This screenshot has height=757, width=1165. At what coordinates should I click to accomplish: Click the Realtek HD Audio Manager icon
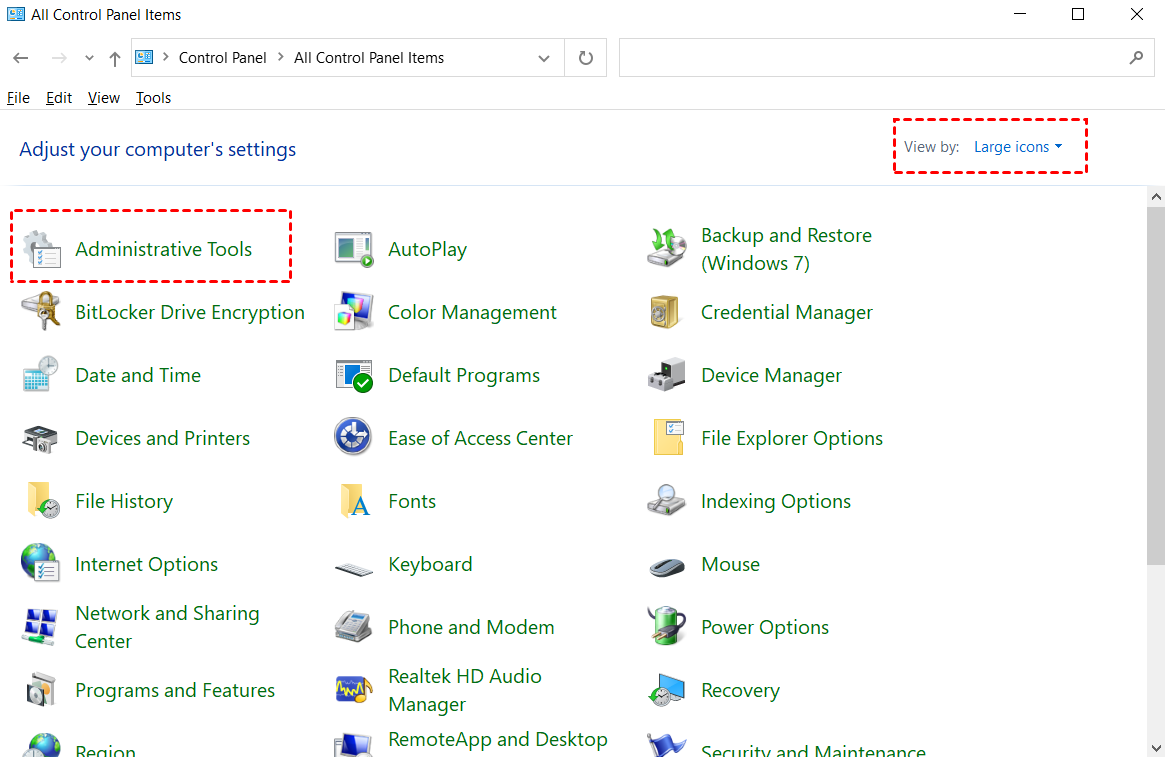(354, 690)
